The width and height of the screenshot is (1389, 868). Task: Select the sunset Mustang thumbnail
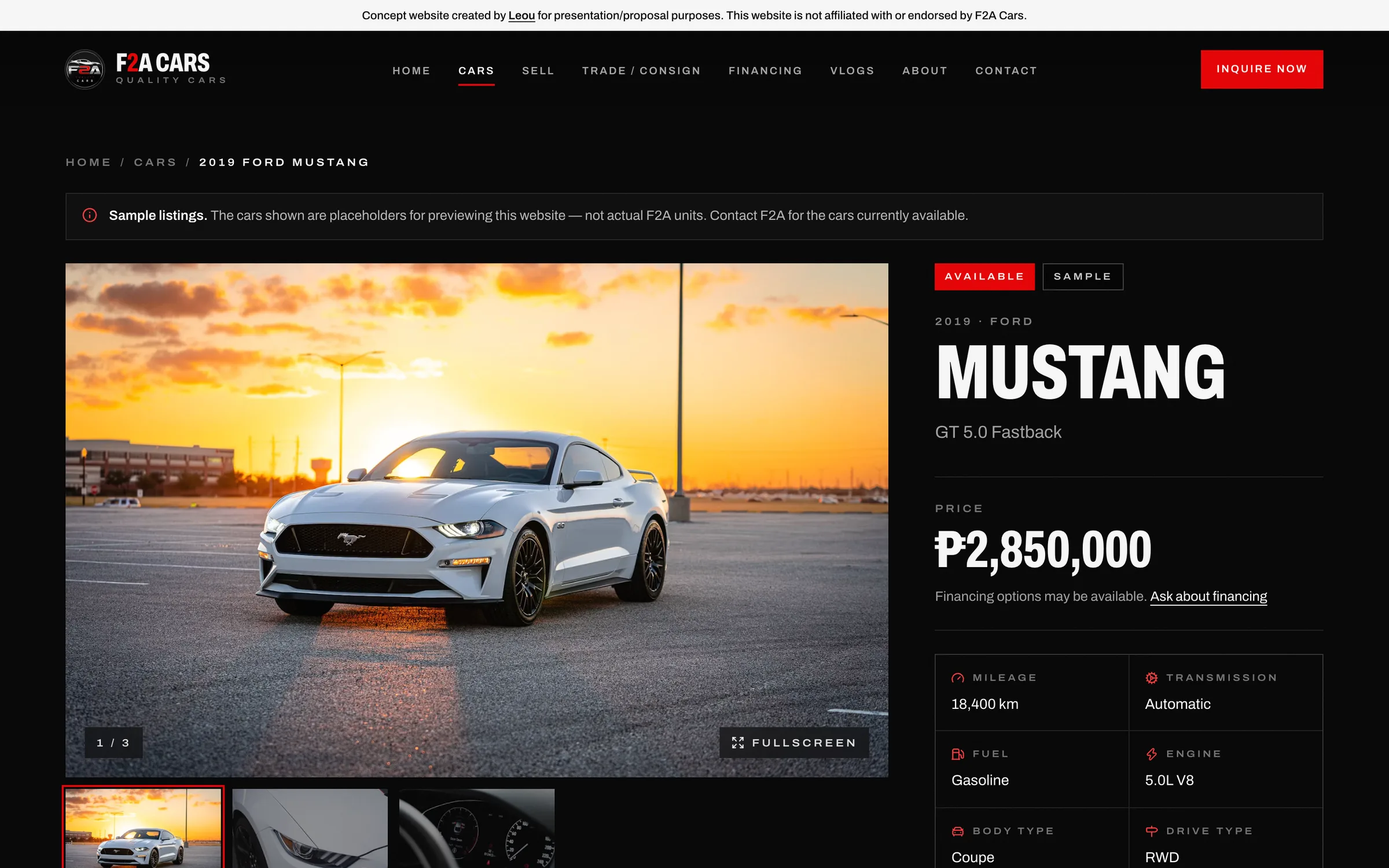[x=143, y=827]
